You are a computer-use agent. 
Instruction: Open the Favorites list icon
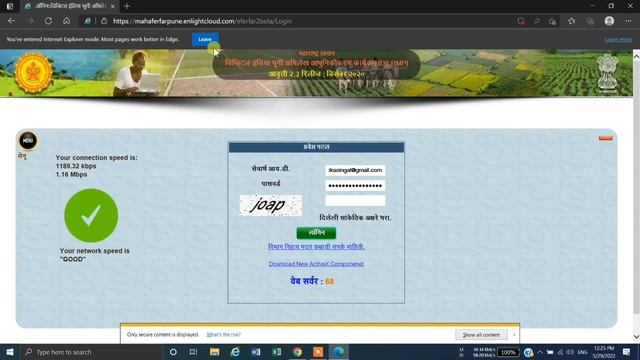571,21
